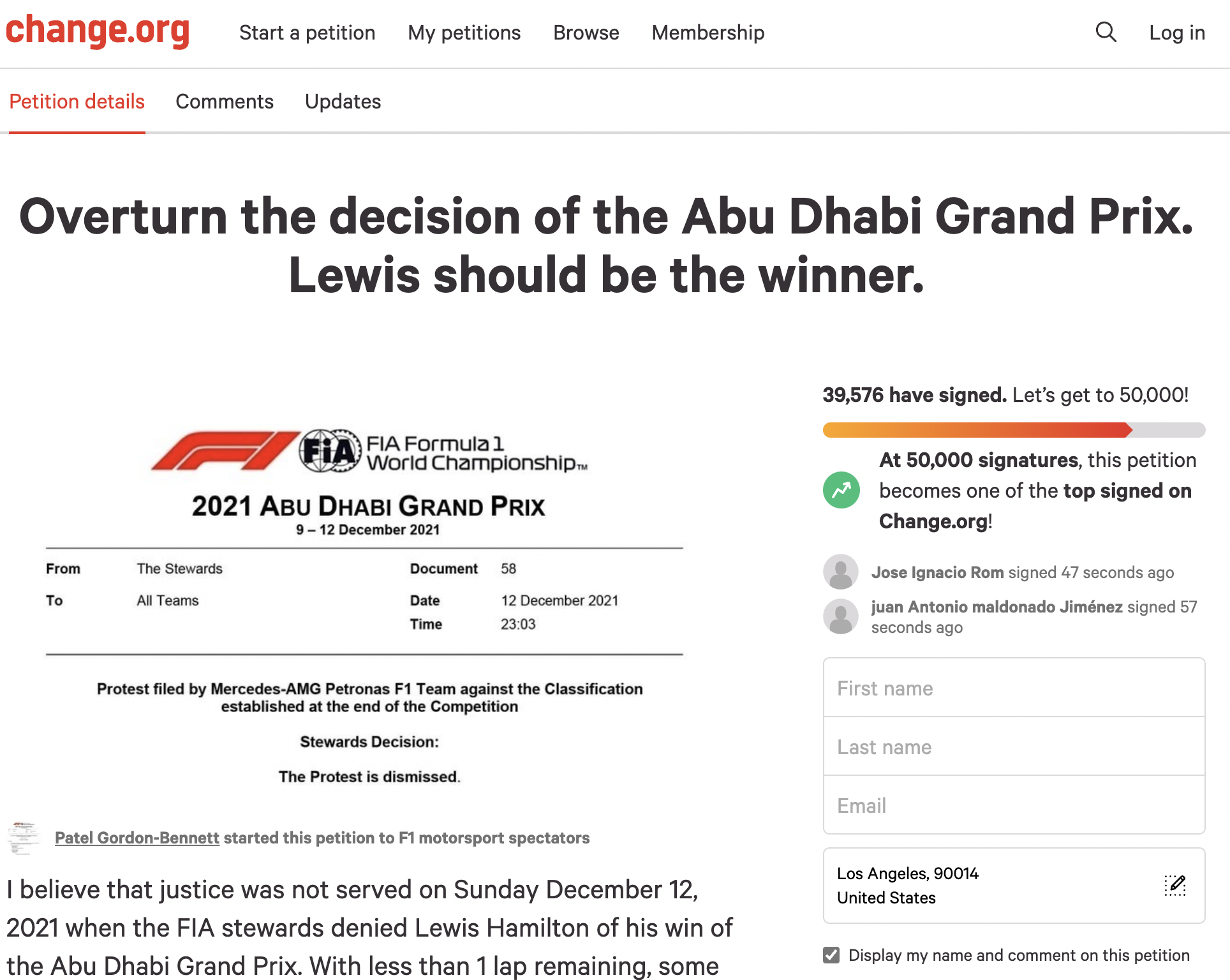This screenshot has height=980, width=1230.
Task: Open Start a petition page
Action: point(307,33)
